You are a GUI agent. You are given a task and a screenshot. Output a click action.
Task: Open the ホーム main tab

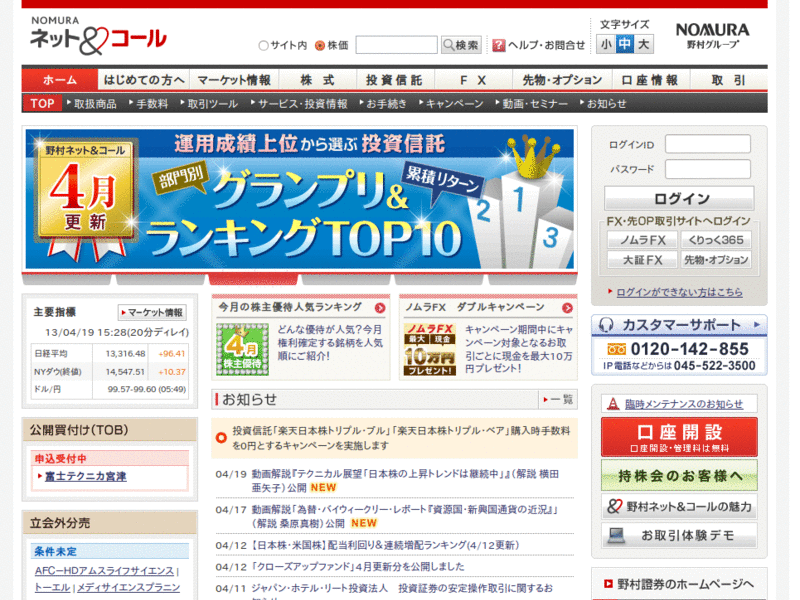pos(60,80)
